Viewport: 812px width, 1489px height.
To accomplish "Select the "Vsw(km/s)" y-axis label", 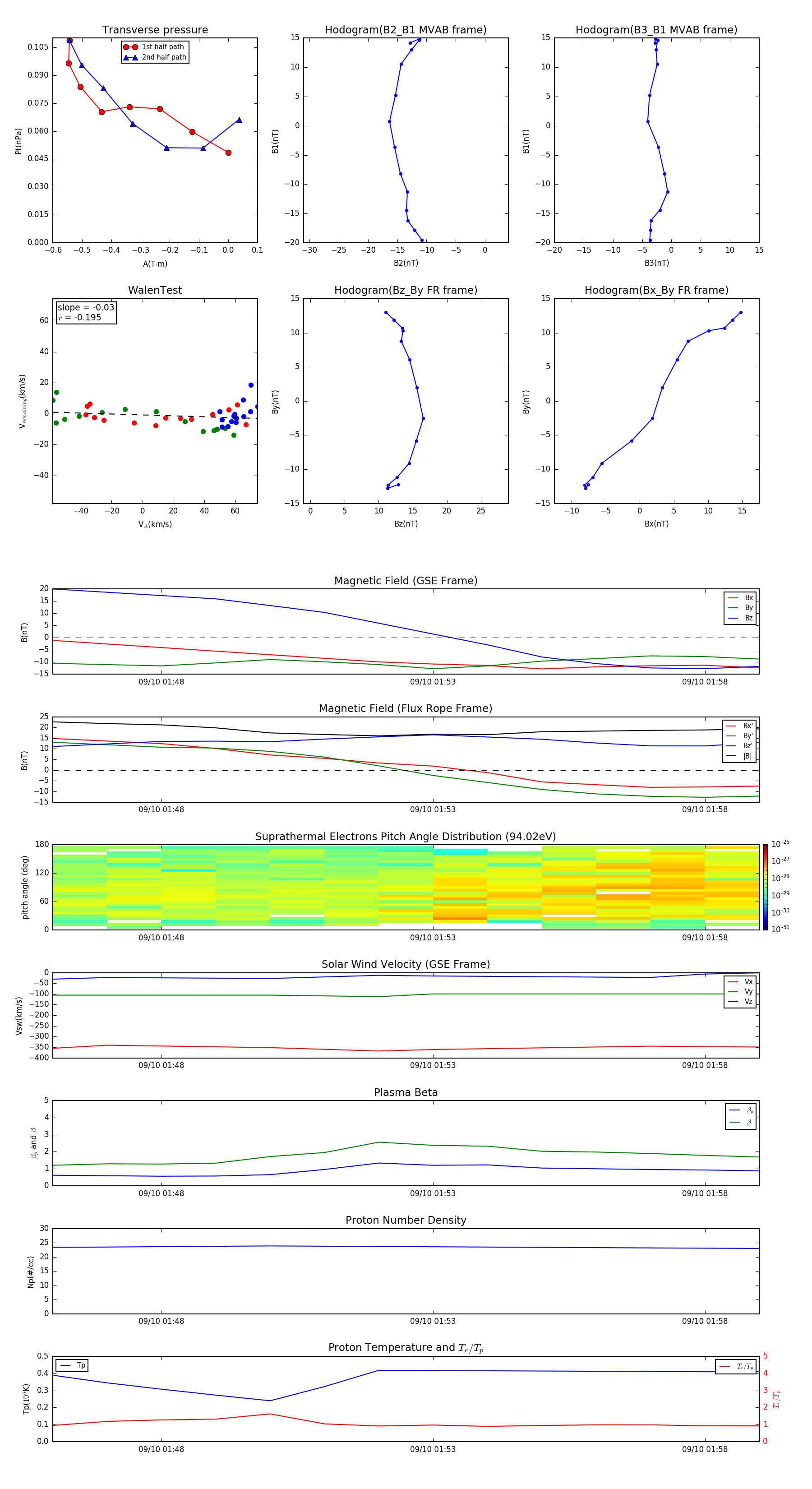I will pos(19,1016).
